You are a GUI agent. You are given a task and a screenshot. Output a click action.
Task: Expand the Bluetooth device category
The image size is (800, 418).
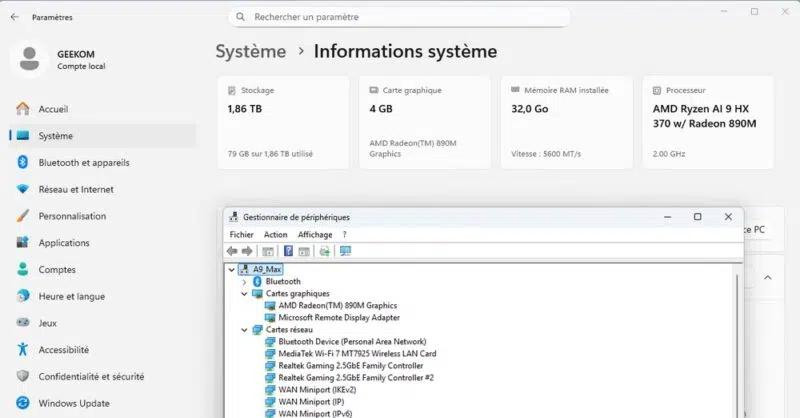pos(244,282)
